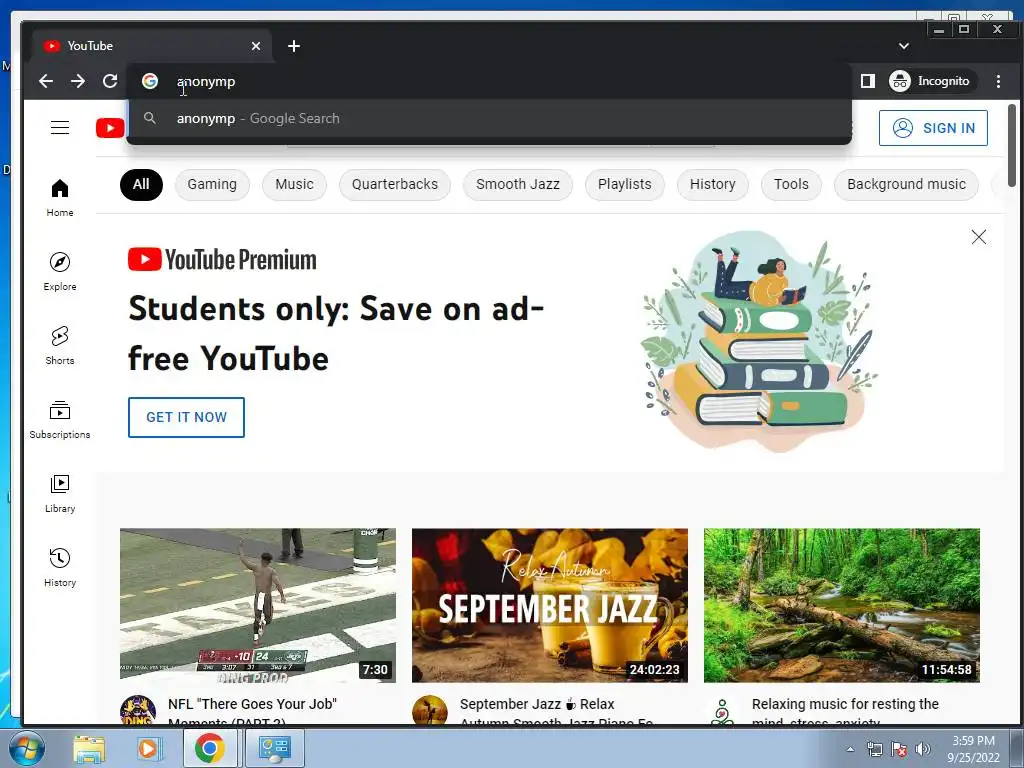Click the Incognito indicator
Screen dimensions: 1024x768
click(x=931, y=81)
